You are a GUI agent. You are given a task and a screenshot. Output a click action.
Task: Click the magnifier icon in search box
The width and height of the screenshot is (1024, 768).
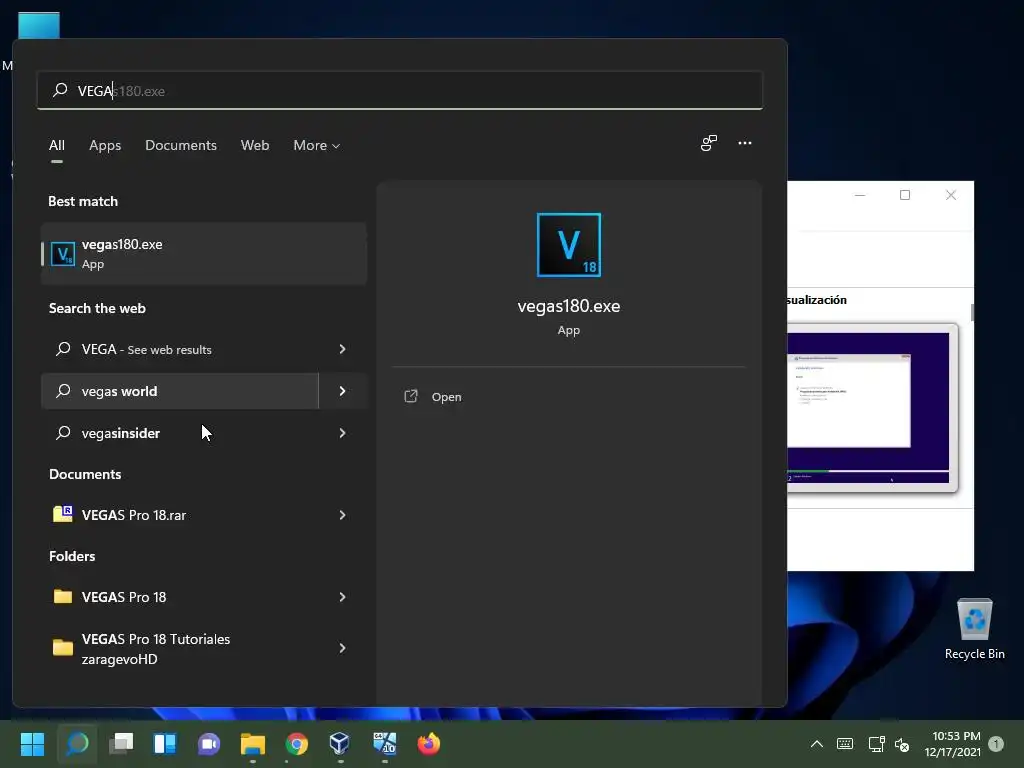pyautogui.click(x=60, y=90)
